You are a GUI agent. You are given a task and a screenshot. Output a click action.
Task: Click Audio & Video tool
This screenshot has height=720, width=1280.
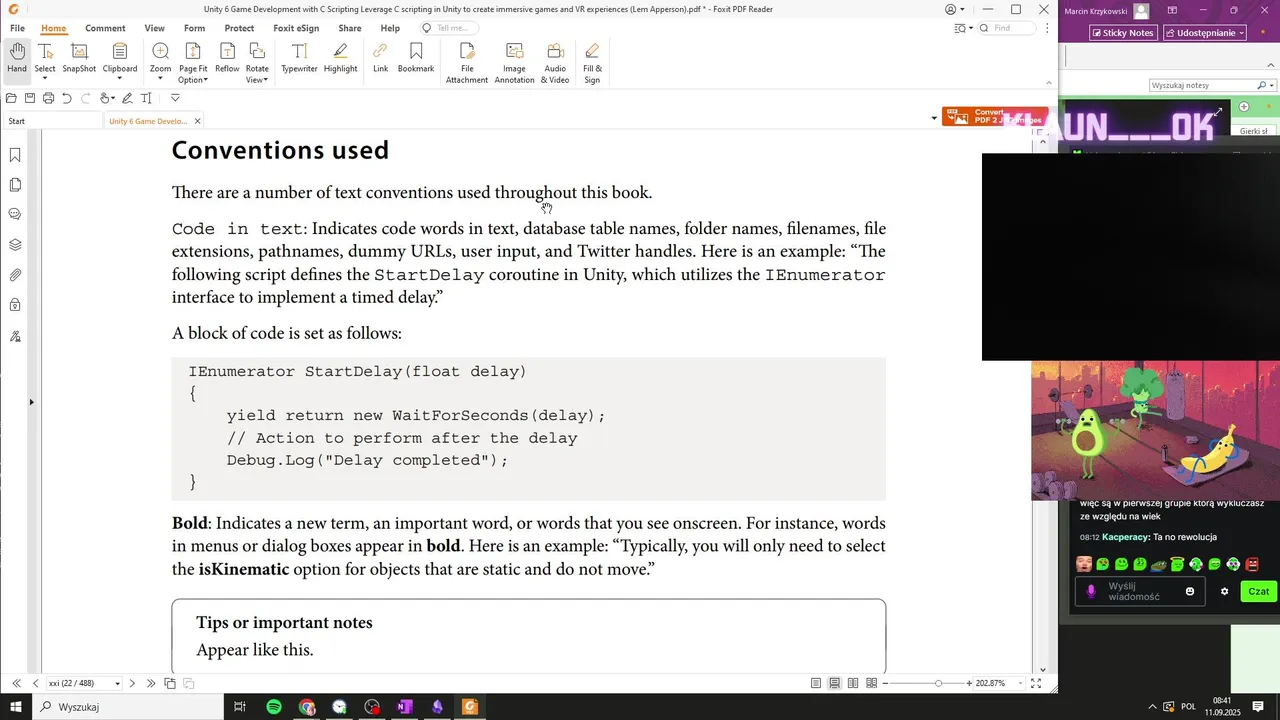555,63
